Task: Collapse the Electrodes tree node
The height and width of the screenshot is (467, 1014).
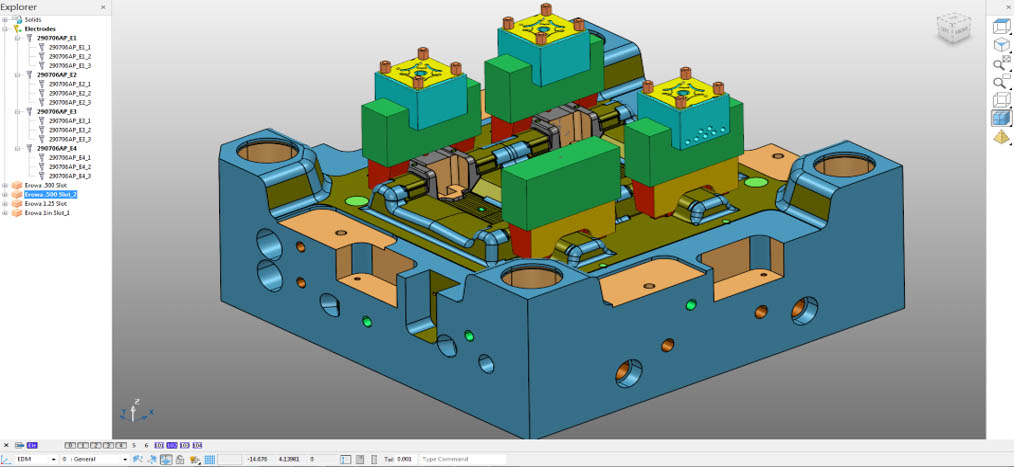Action: pos(5,29)
